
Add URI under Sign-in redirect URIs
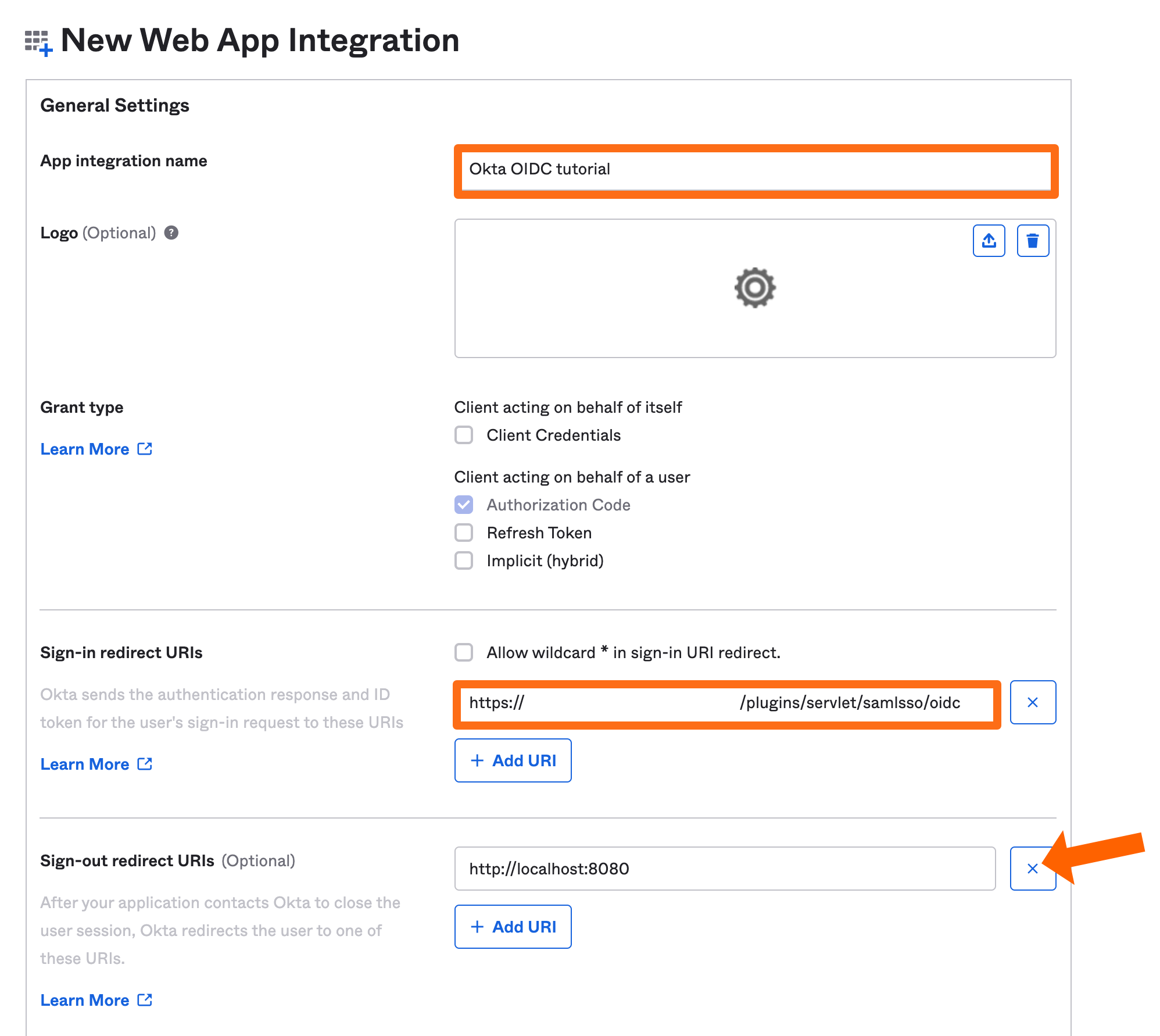[x=513, y=760]
